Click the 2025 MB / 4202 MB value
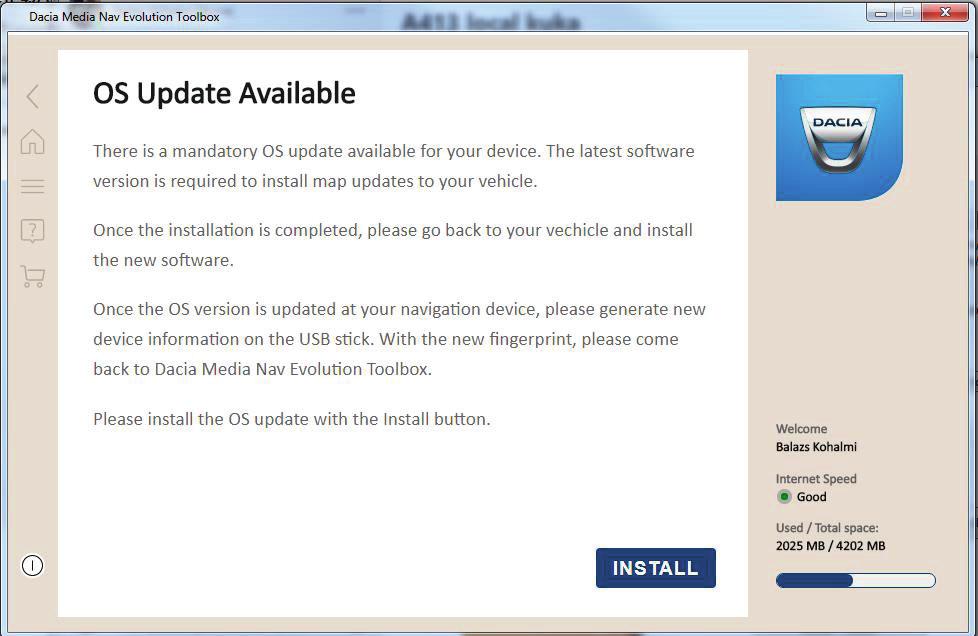This screenshot has height=636, width=978. (x=830, y=546)
